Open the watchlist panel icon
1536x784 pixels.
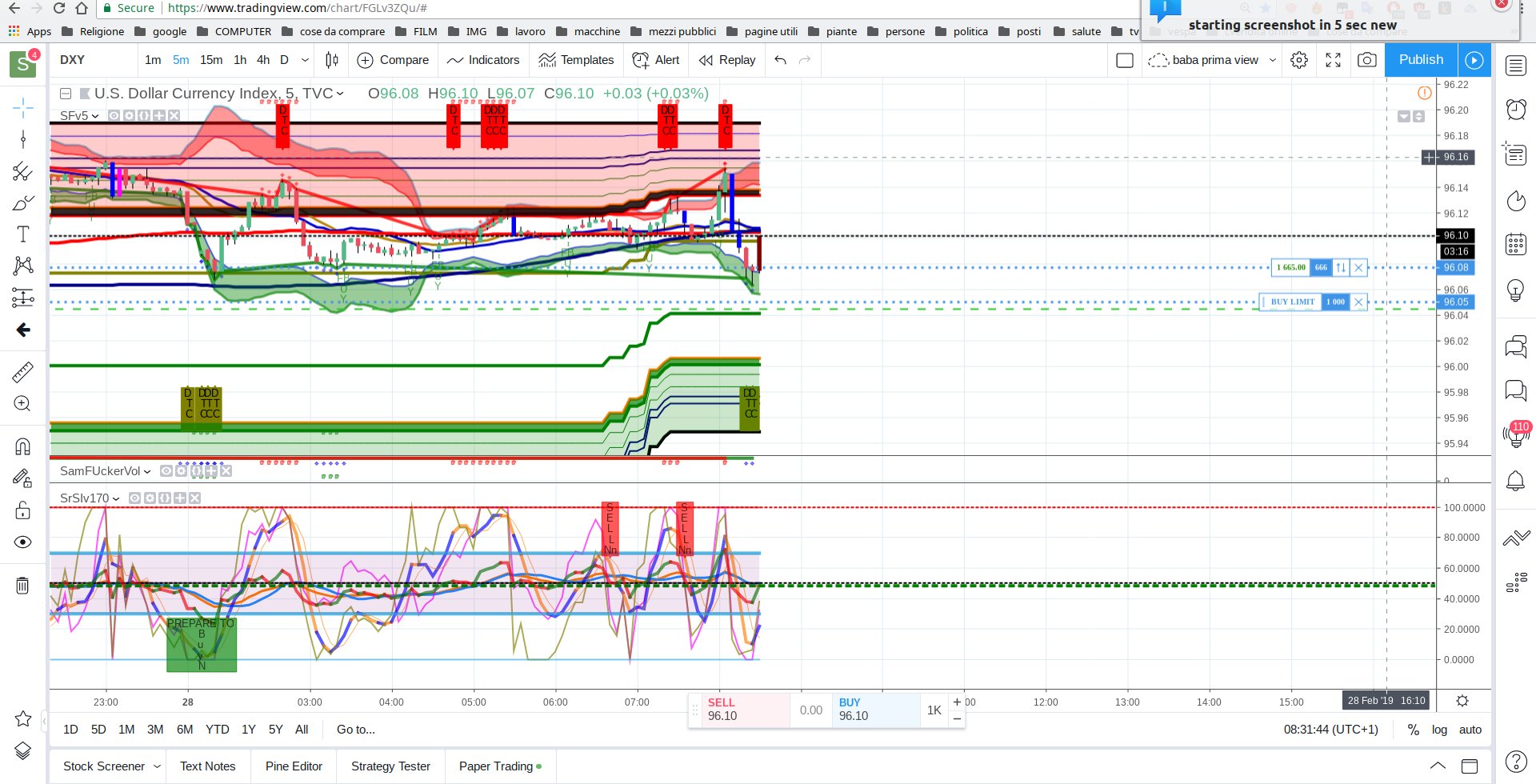click(x=1516, y=66)
